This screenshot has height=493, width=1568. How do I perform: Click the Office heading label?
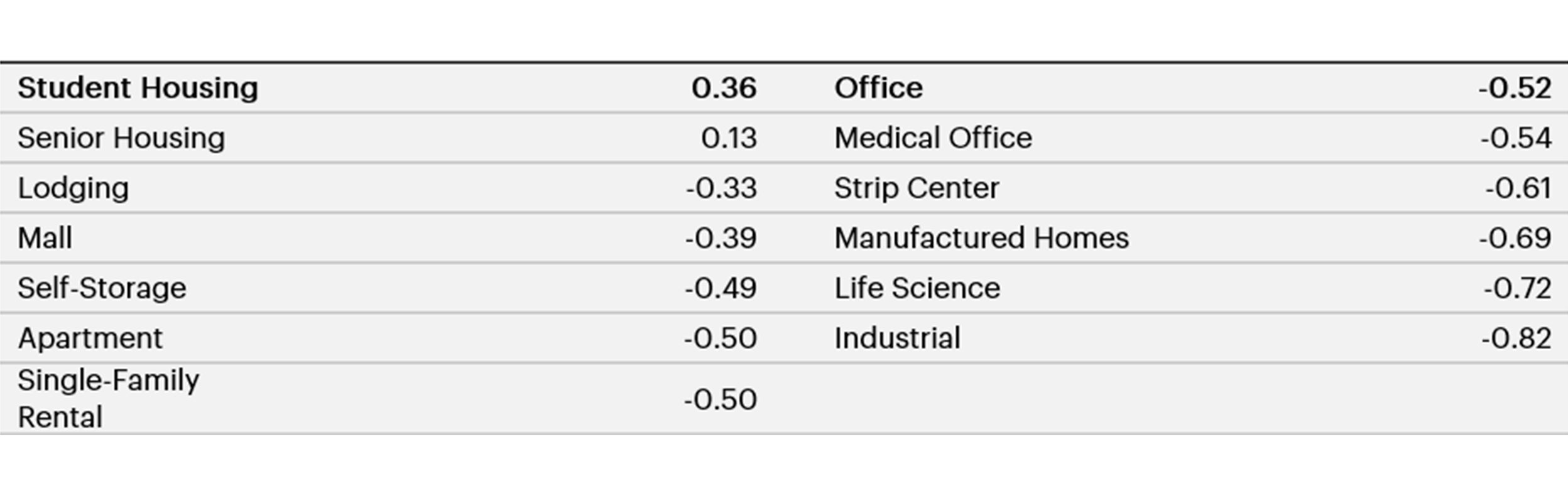pyautogui.click(x=878, y=88)
